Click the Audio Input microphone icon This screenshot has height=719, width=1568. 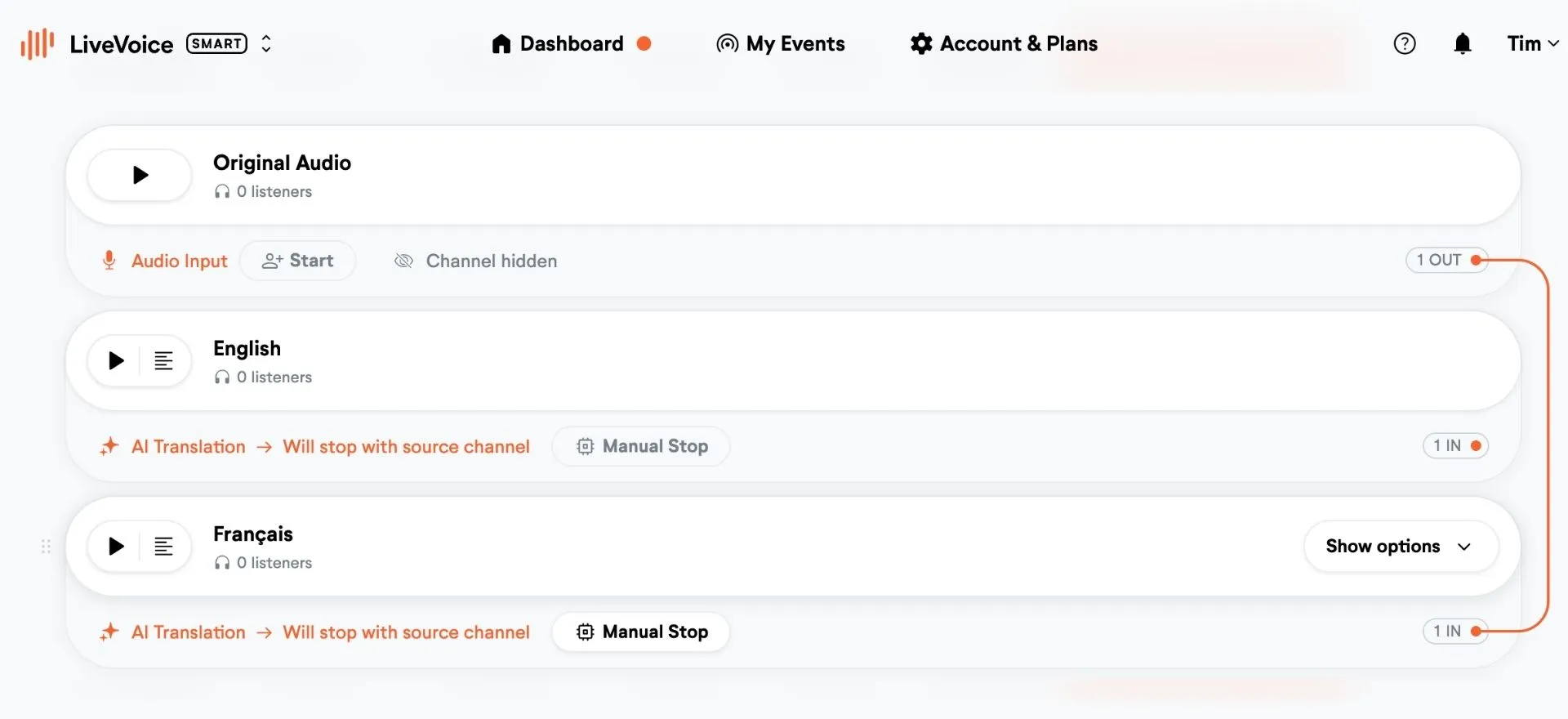point(109,261)
